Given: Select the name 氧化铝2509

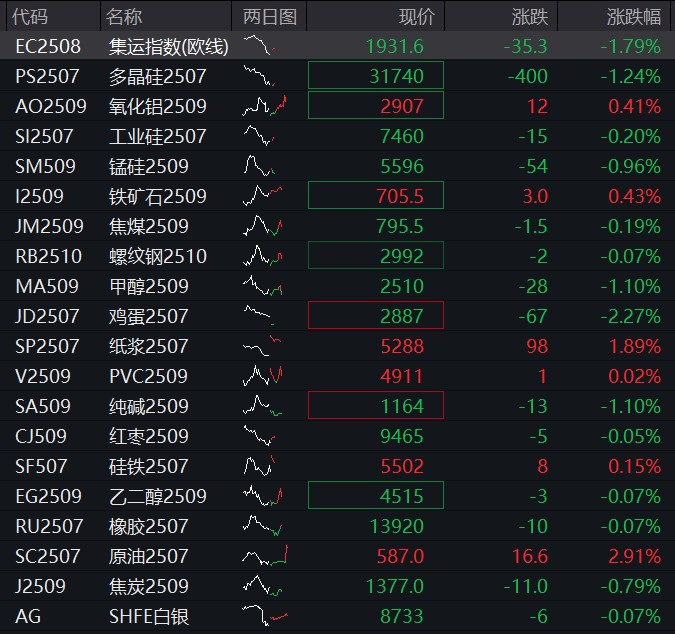Looking at the screenshot, I should 158,106.
